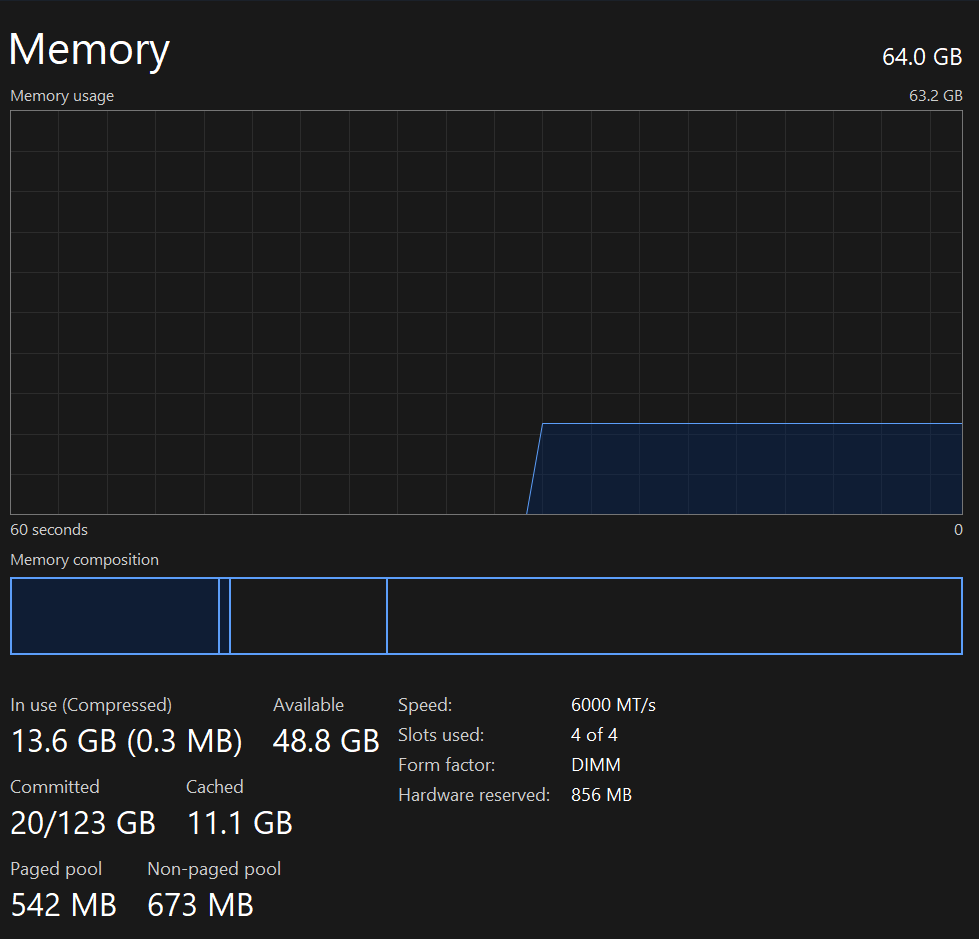
Task: Click the In use segment of composition bar
Action: (115, 616)
